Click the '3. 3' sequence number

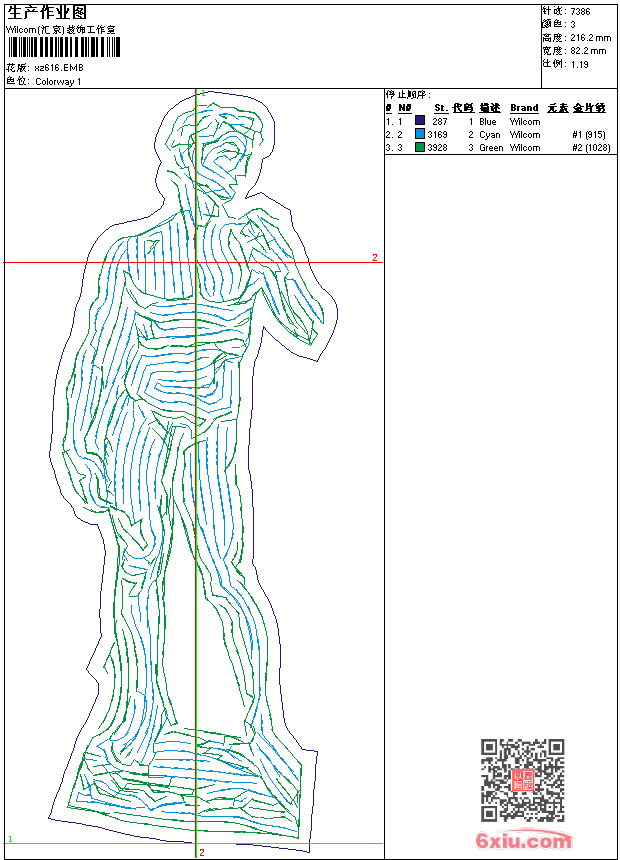tap(394, 148)
